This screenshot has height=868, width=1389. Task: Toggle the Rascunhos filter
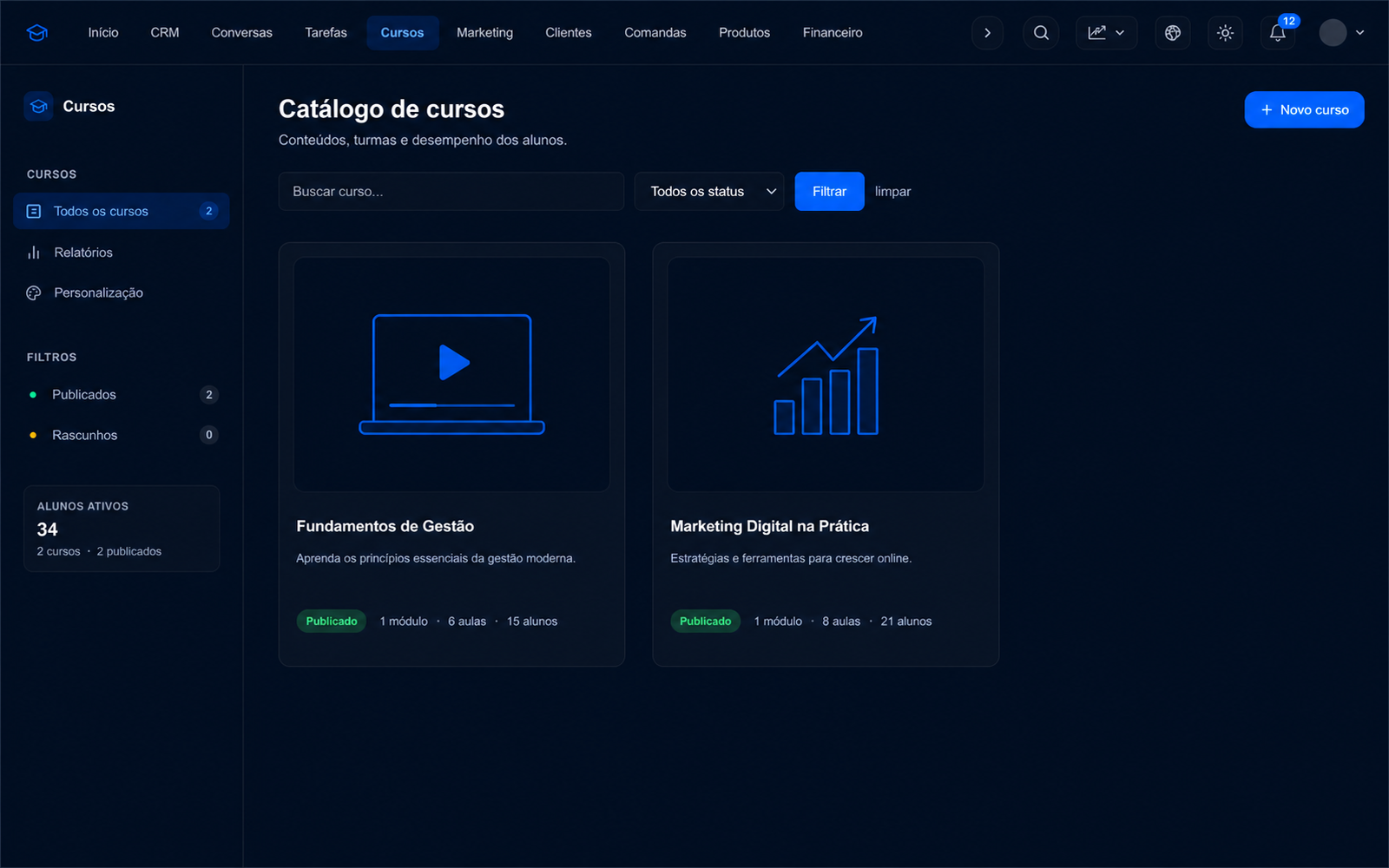(x=122, y=435)
